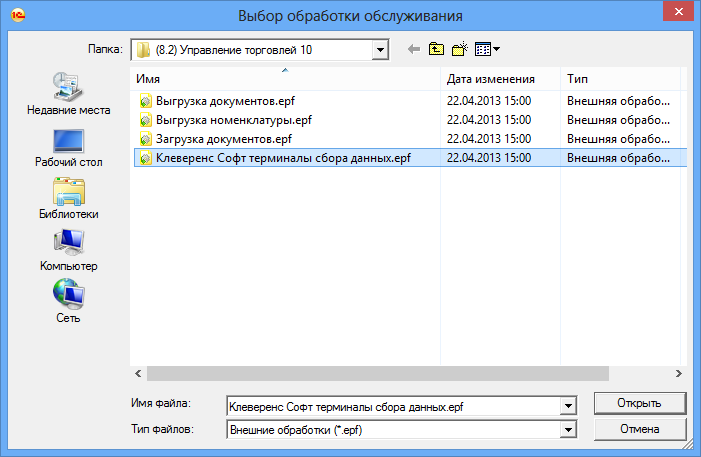Select file icon of Выгрузка номенклатуры.epf
701x457 pixels.
pyautogui.click(x=145, y=120)
